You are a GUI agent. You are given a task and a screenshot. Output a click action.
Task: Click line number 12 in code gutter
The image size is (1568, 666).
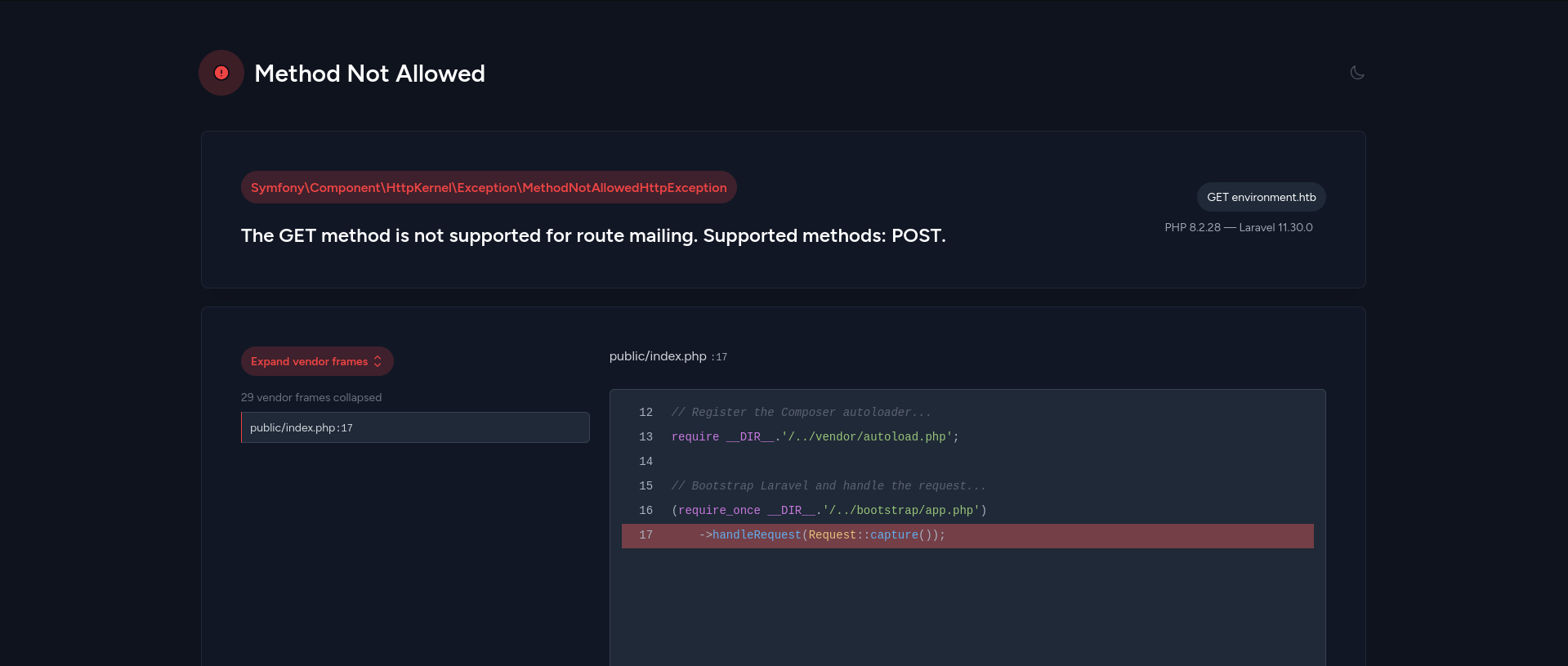point(646,413)
